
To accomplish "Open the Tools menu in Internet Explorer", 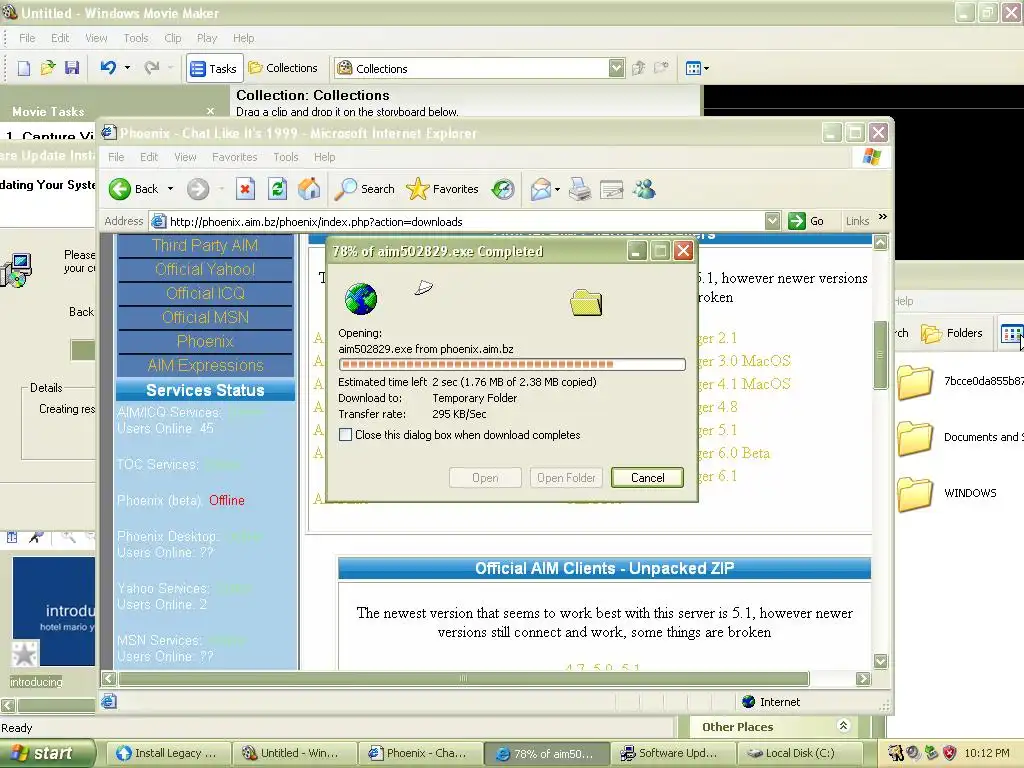I will point(285,157).
